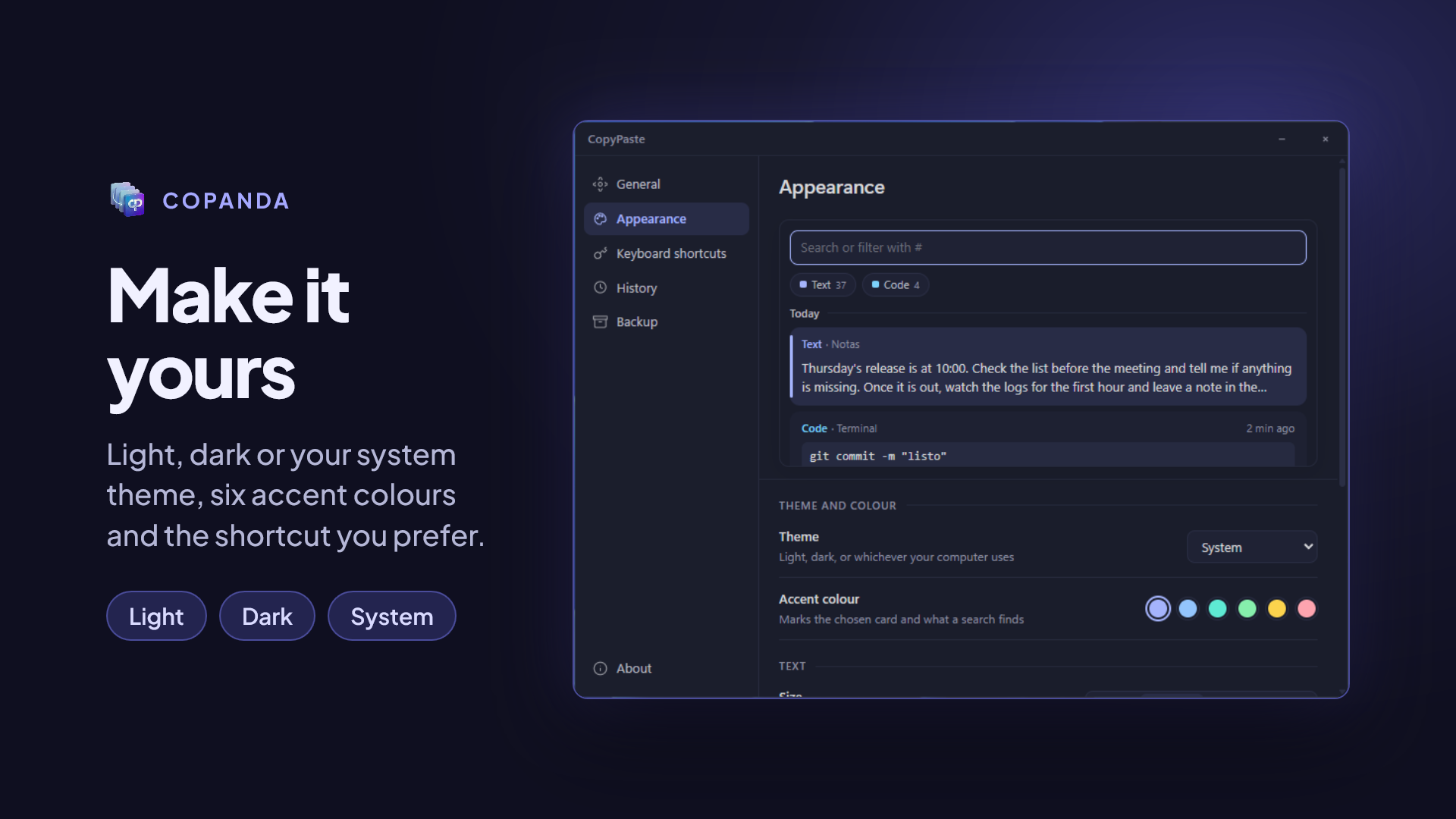Click the '2 min ago' timestamp
The width and height of the screenshot is (1456, 819).
(x=1270, y=428)
